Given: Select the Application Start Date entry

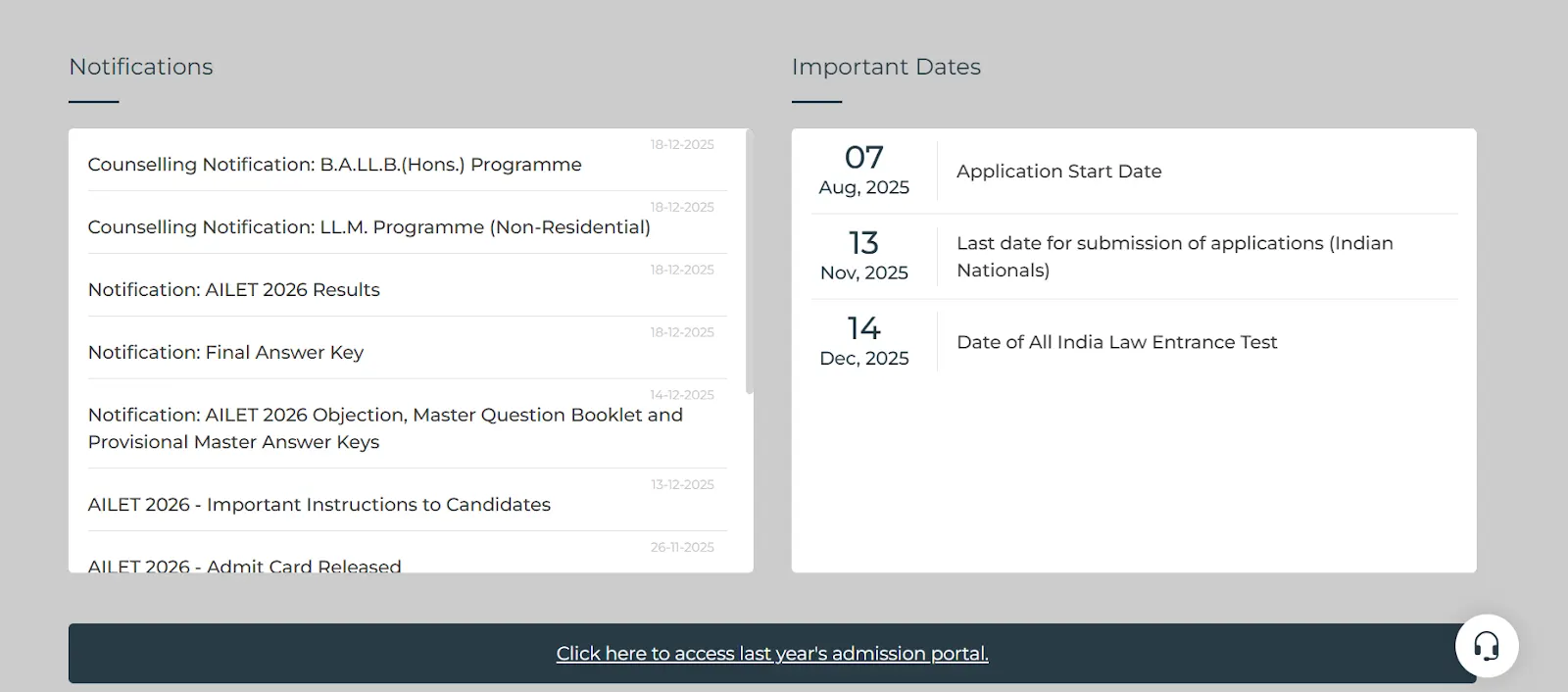Looking at the screenshot, I should (x=1058, y=171).
